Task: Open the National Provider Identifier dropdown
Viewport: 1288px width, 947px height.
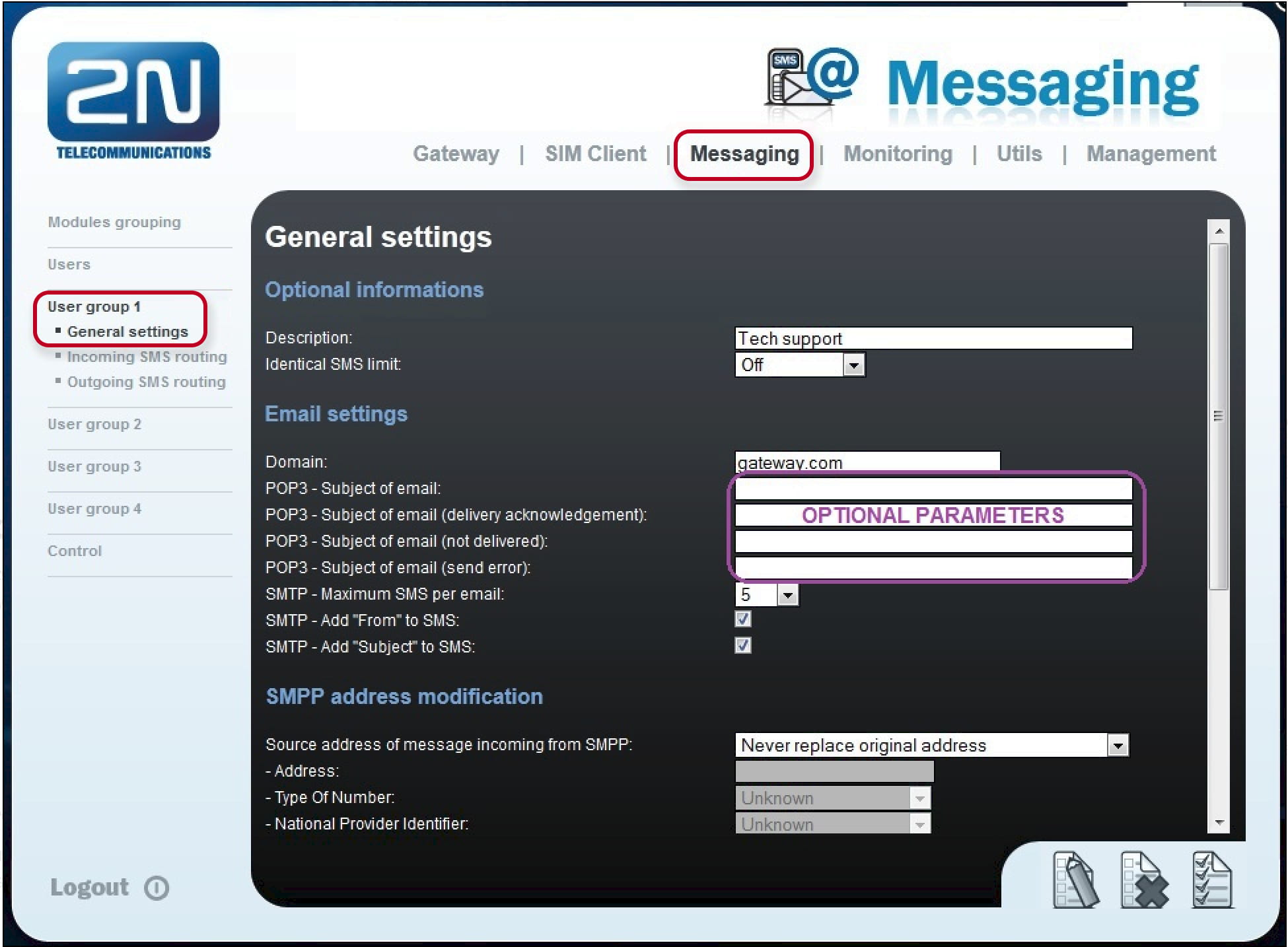Action: pyautogui.click(x=833, y=824)
